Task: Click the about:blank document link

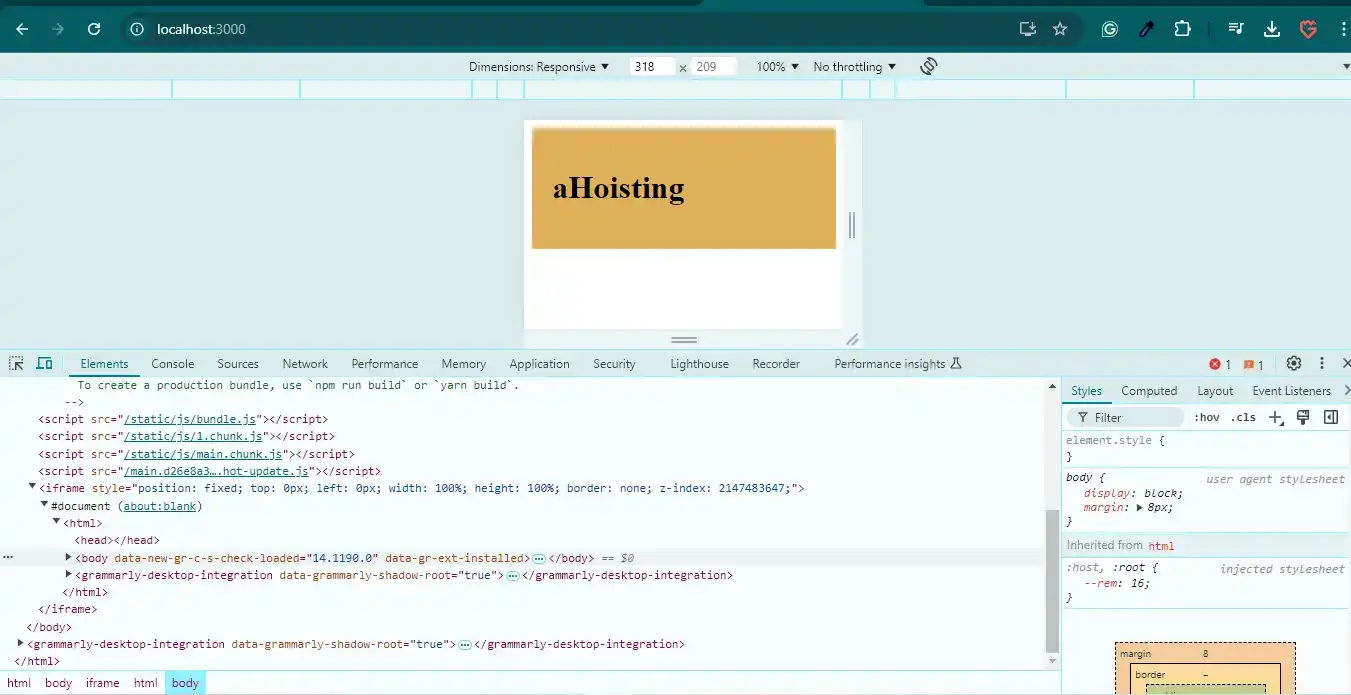Action: click(160, 506)
